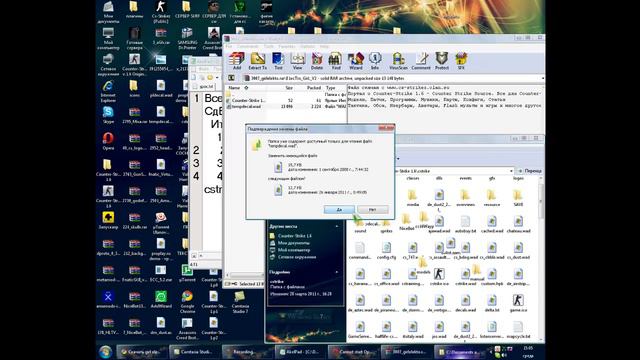640x360 pixels.
Task: Expand the WinRAR archive path dropdown
Action: pos(542,78)
